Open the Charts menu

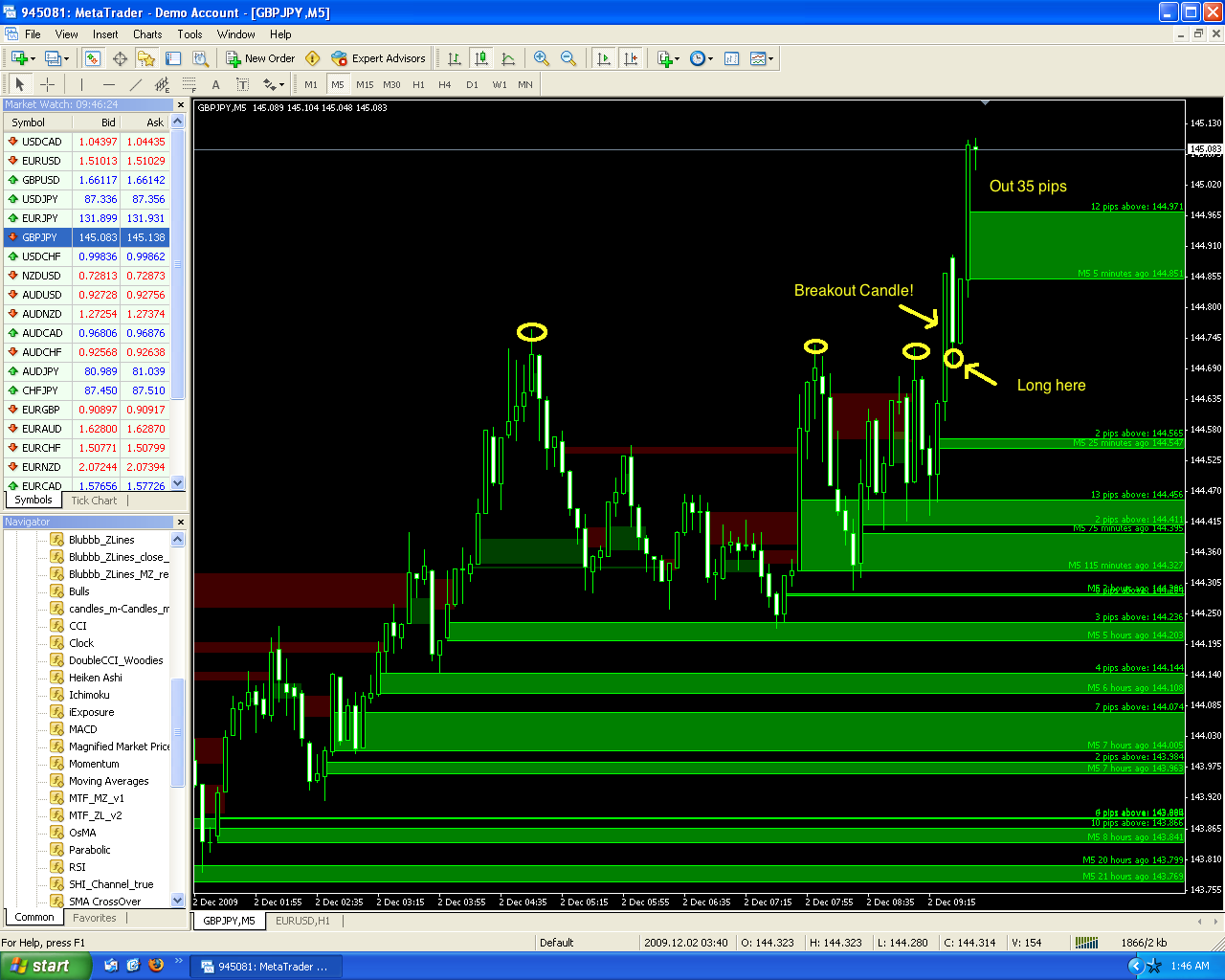click(147, 34)
